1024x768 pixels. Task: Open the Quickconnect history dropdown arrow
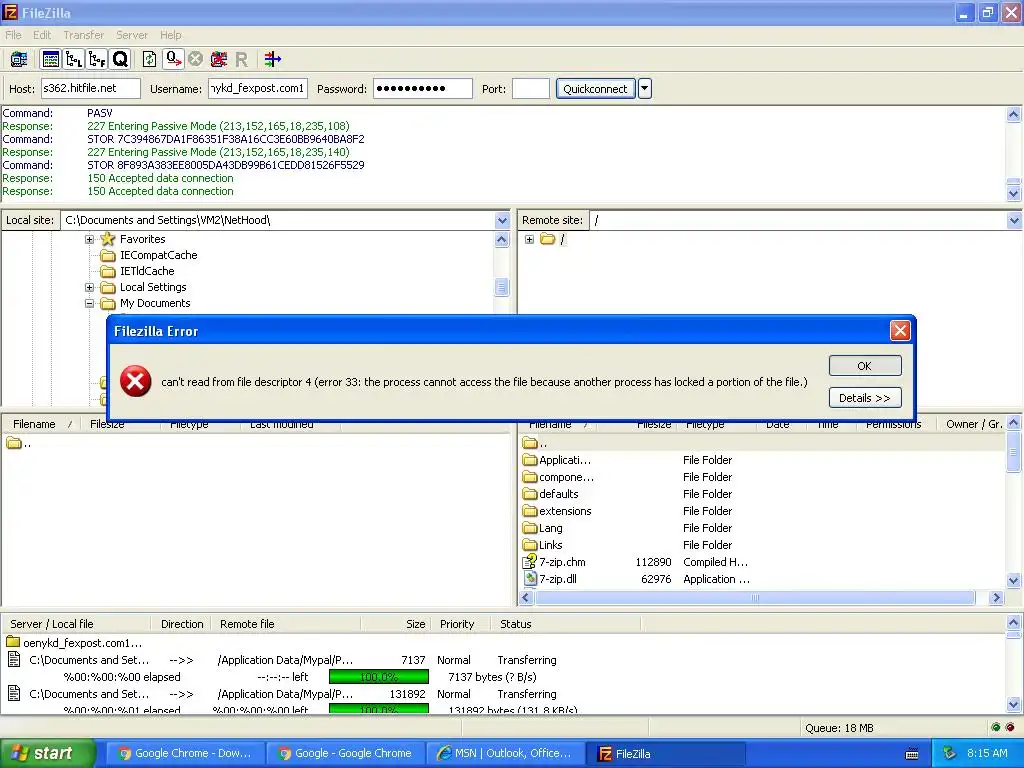click(645, 89)
